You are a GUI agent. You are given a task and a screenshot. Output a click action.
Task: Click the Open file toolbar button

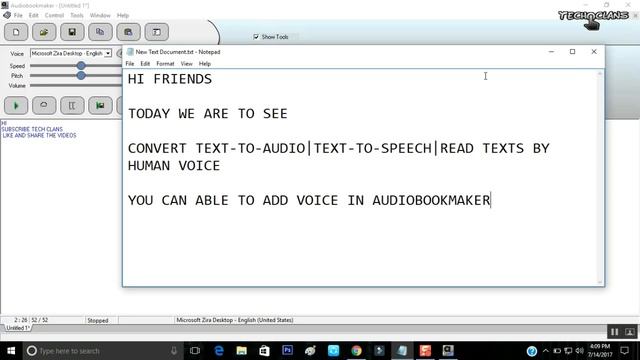click(44, 32)
